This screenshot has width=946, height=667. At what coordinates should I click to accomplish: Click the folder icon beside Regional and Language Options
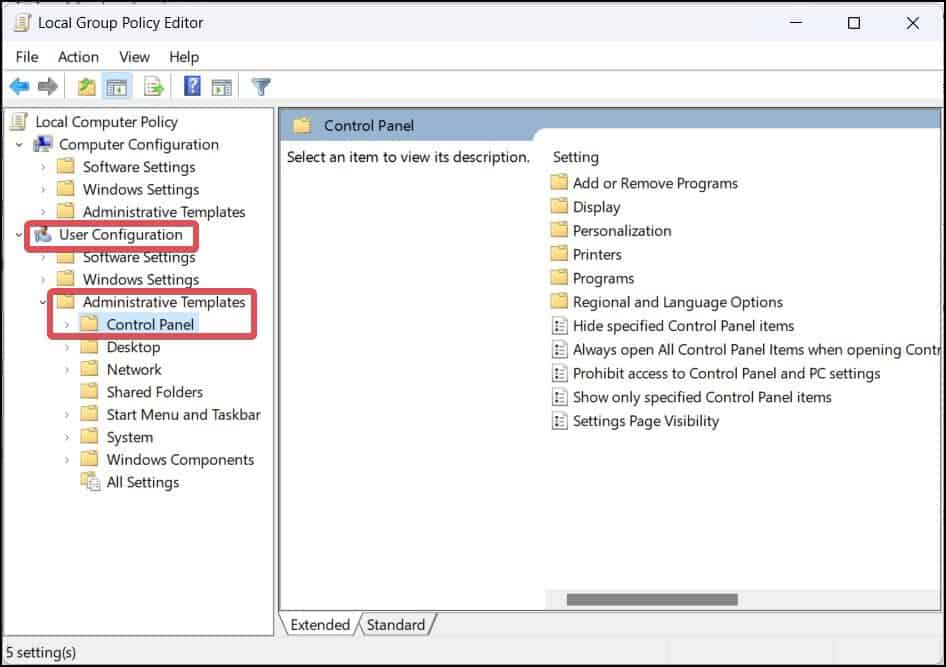559,302
